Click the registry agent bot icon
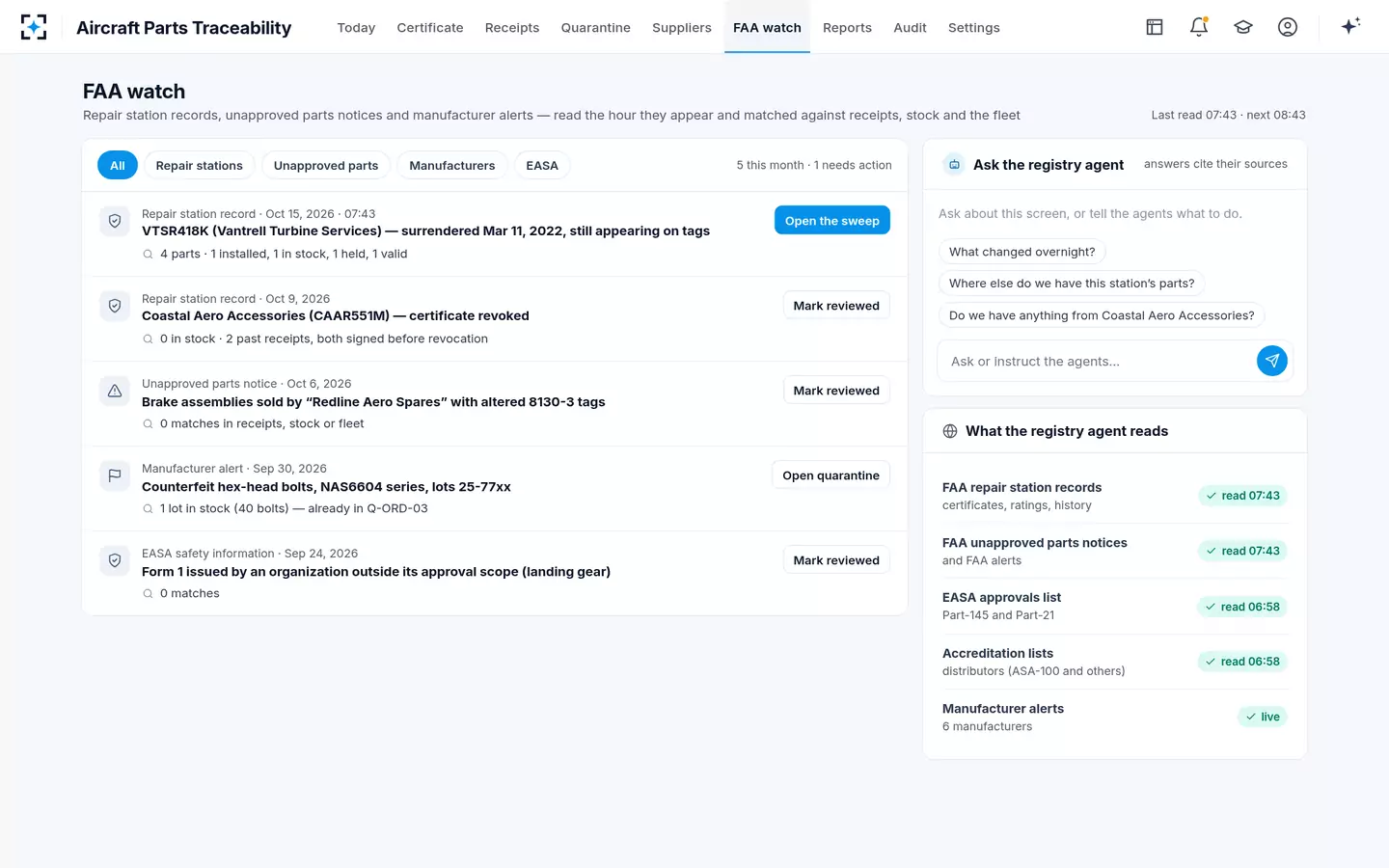Viewport: 1389px width, 868px height. (x=954, y=165)
